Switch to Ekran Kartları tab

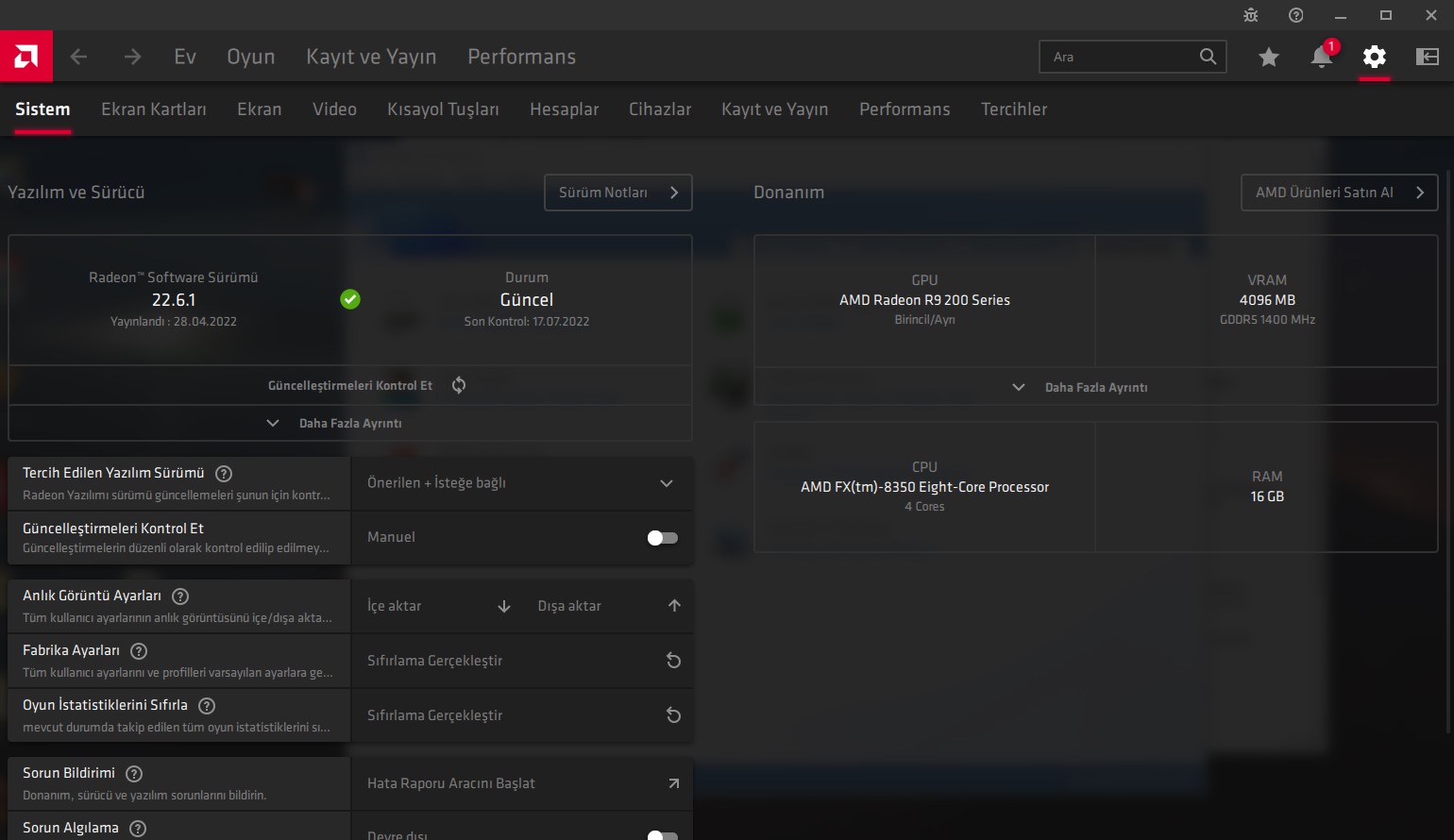pos(154,109)
